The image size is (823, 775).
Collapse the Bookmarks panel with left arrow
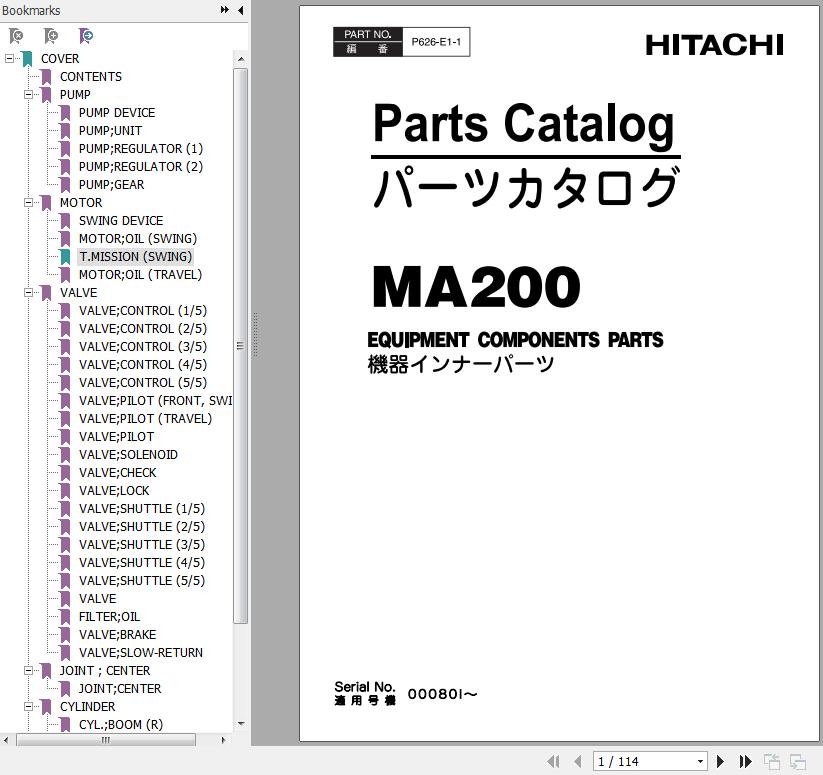(240, 10)
